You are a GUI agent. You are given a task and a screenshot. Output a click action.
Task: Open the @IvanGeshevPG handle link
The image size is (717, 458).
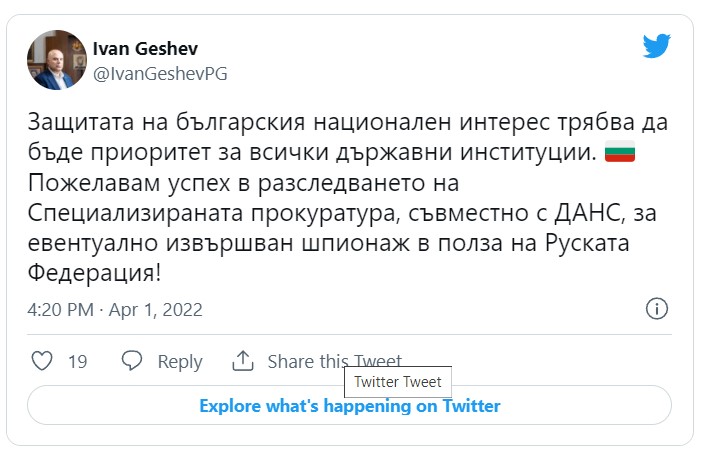[x=151, y=73]
